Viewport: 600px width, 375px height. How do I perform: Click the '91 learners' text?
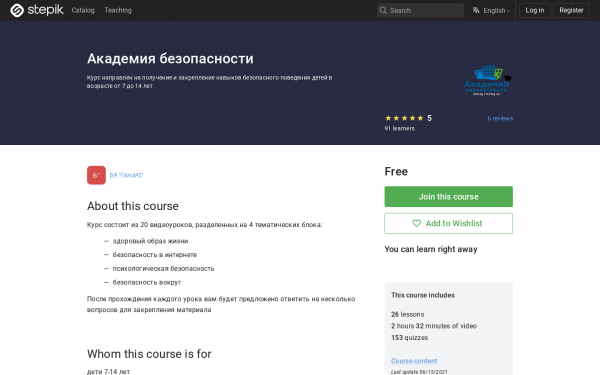[x=399, y=129]
